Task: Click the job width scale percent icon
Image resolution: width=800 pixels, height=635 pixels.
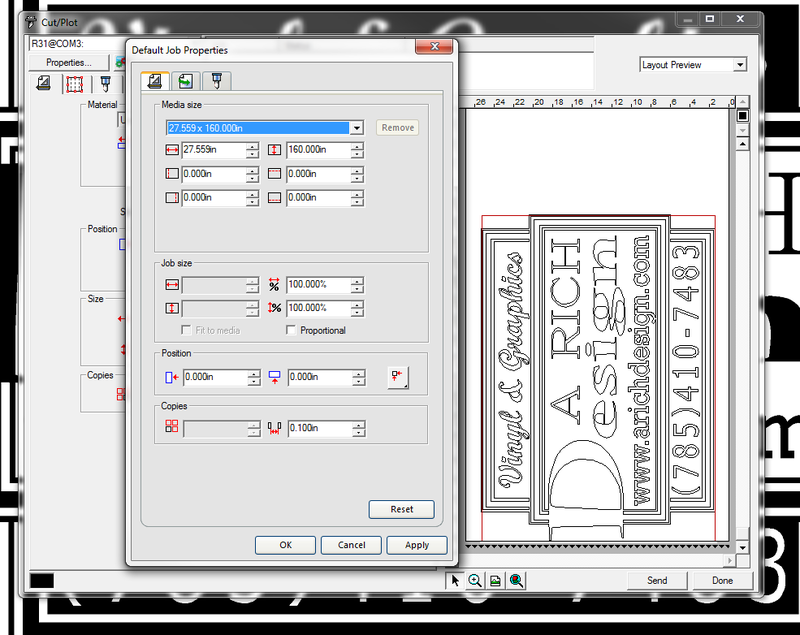Action: [x=274, y=285]
